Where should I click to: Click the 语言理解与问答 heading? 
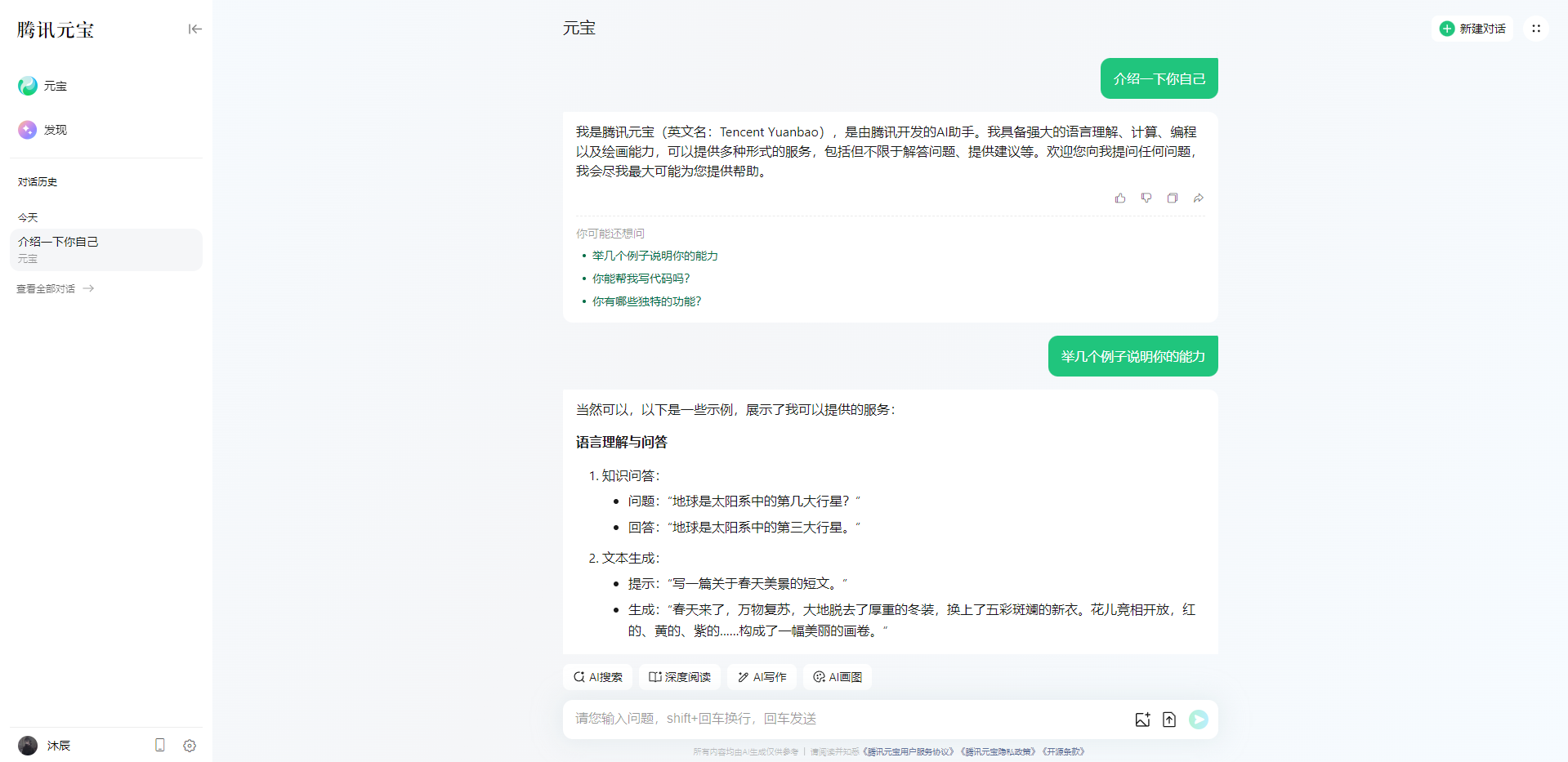point(622,443)
